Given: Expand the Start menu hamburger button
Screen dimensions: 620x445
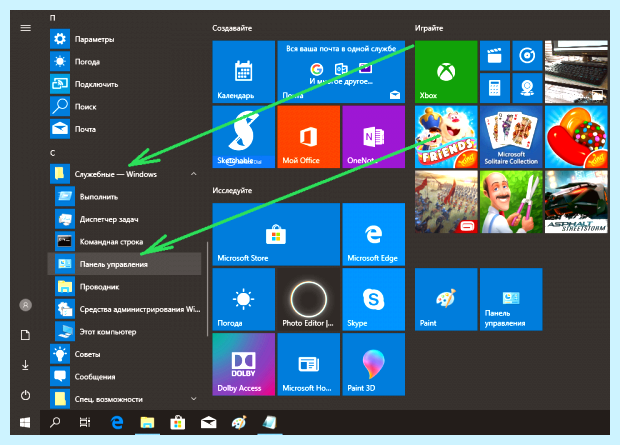Looking at the screenshot, I should point(26,28).
